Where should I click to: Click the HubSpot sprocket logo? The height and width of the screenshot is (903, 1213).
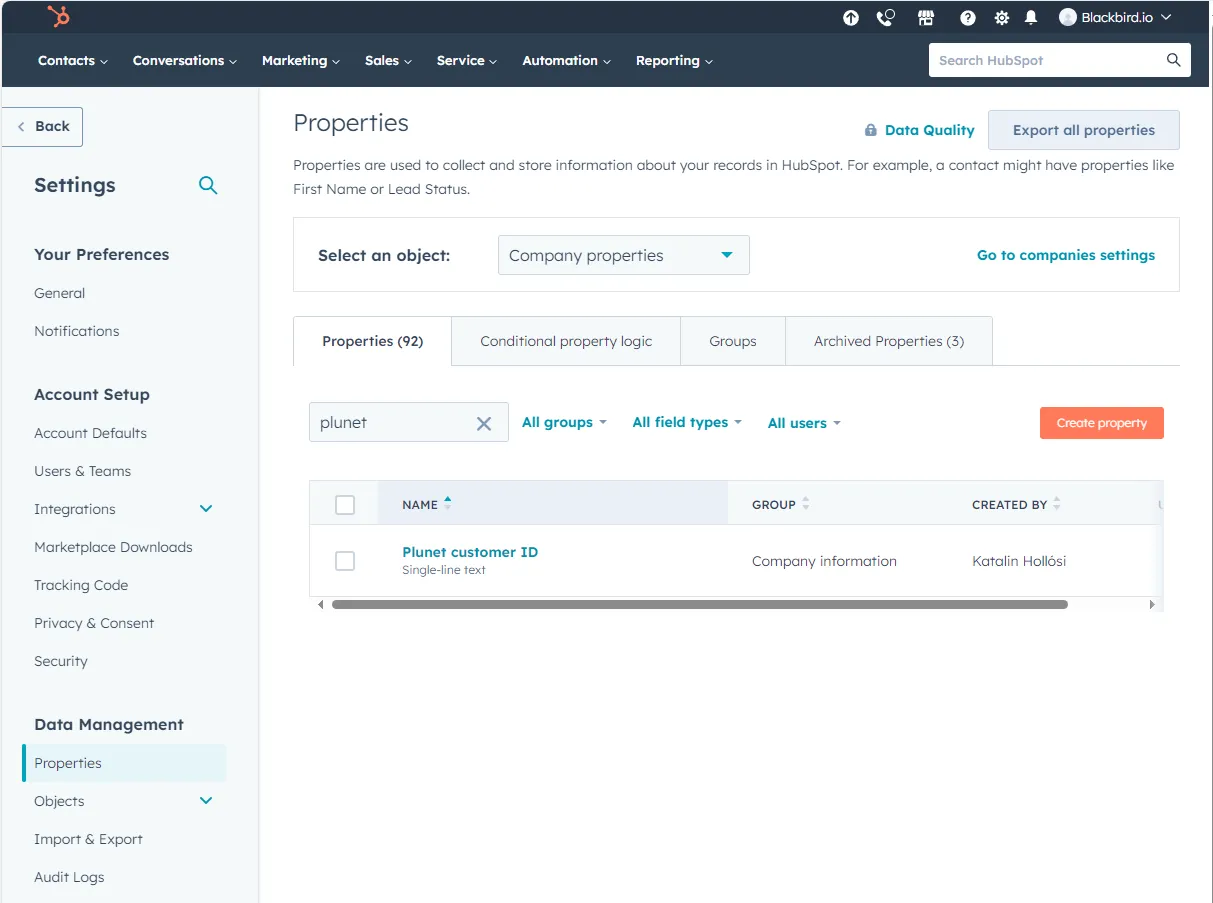point(59,17)
